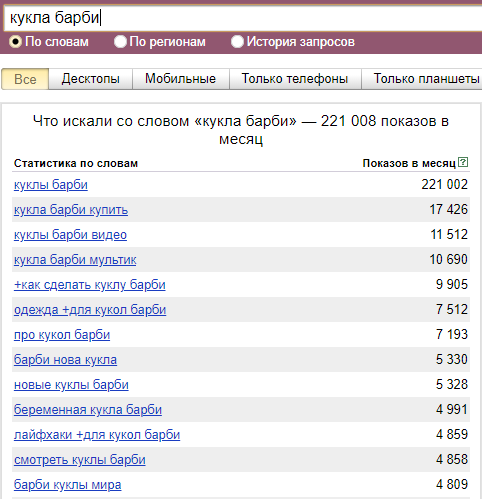Open the 'куклы барби' query link
482x499 pixels.
[x=51, y=185]
